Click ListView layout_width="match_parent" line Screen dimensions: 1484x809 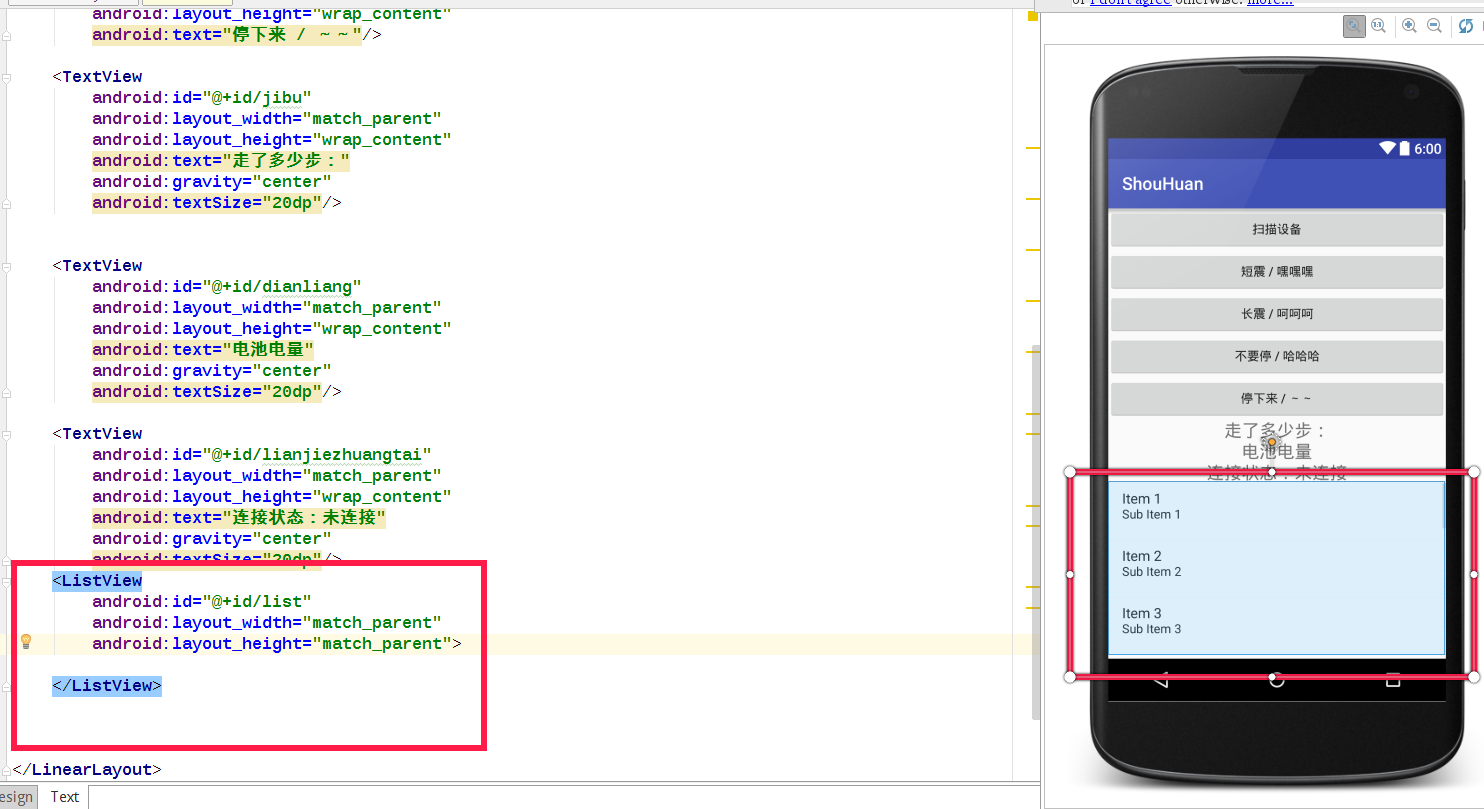click(267, 623)
